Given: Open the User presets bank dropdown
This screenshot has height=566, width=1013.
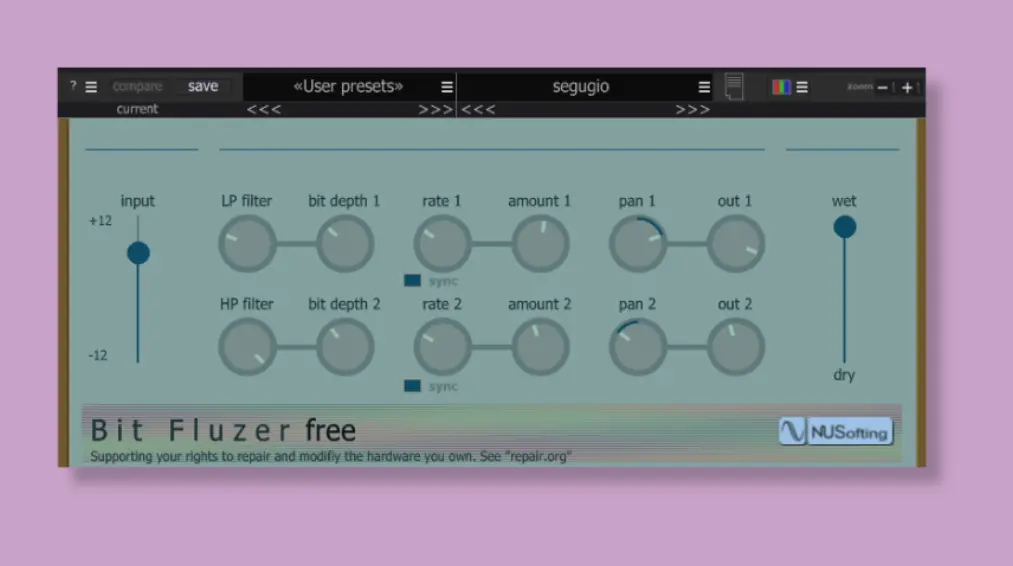Looking at the screenshot, I should pos(348,87).
